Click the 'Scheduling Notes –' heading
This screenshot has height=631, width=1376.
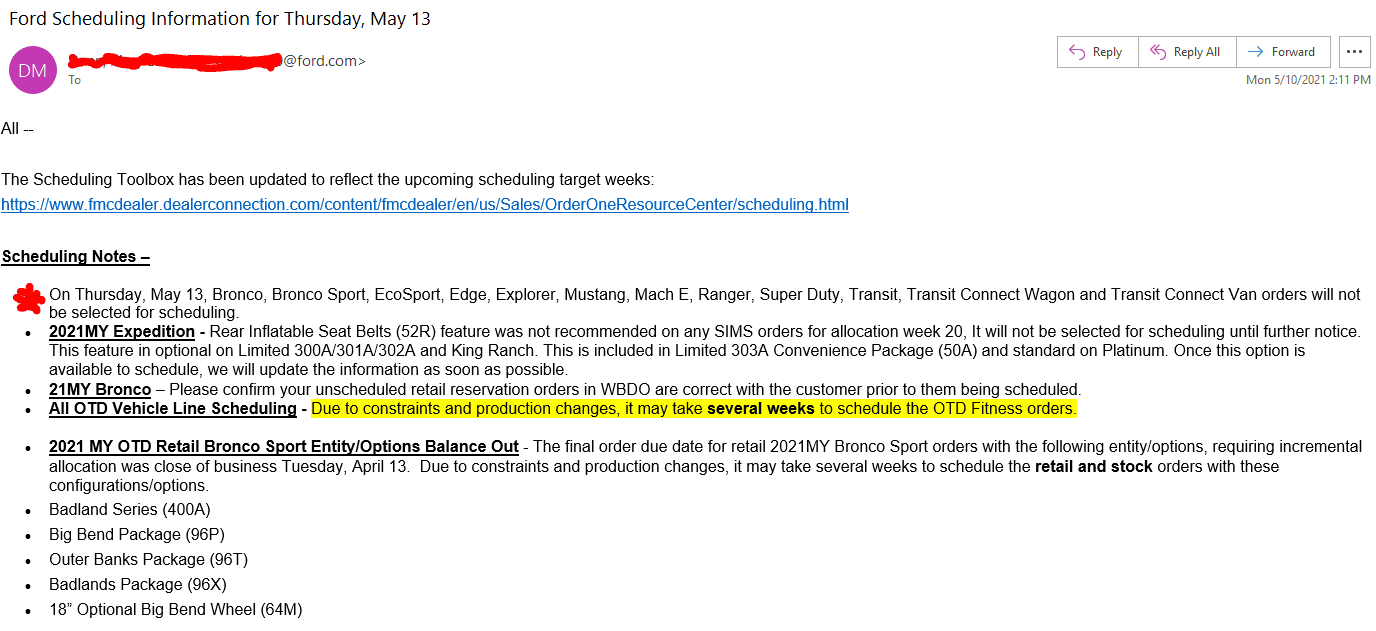76,257
